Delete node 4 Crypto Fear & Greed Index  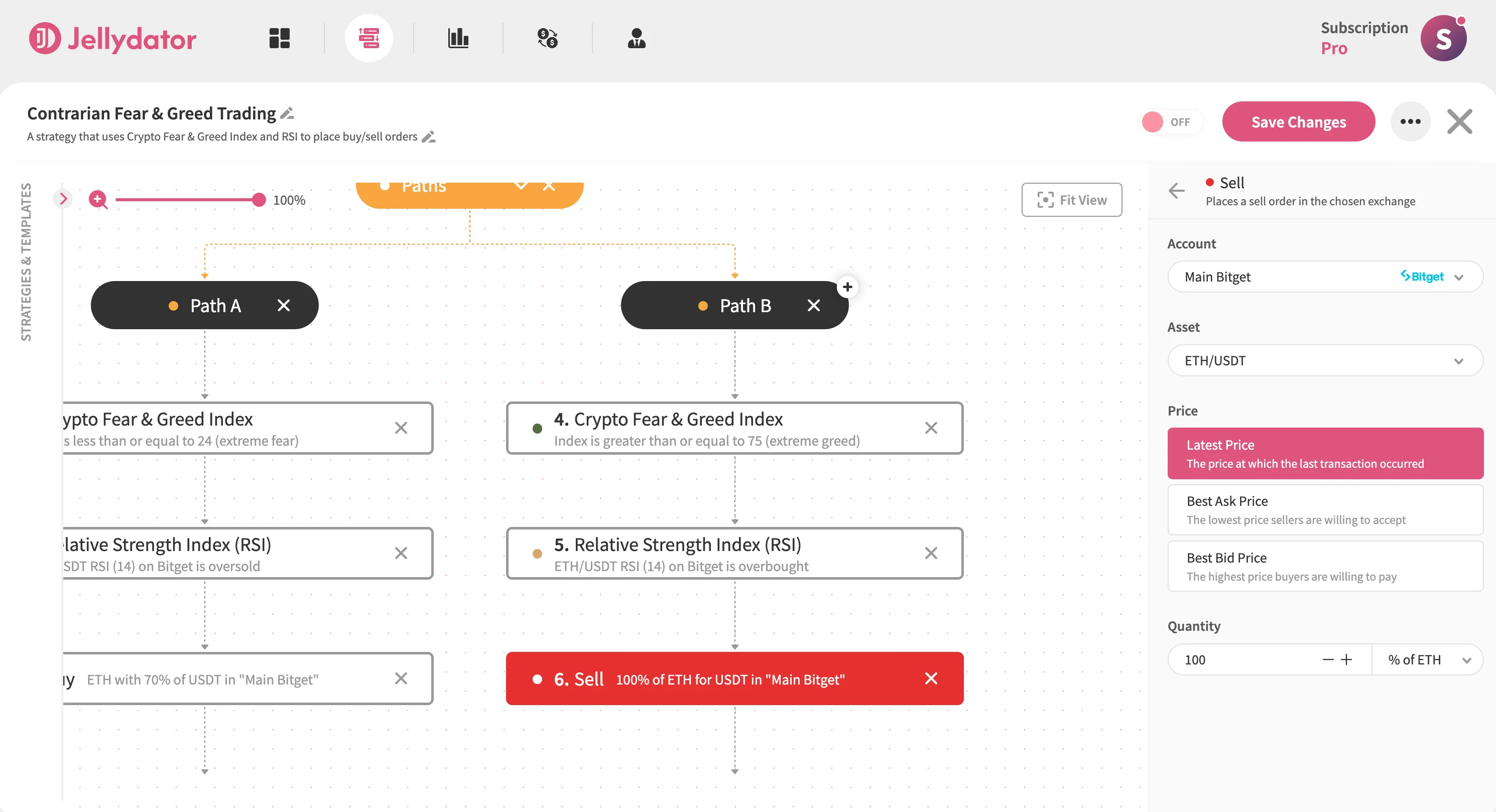pyautogui.click(x=931, y=428)
